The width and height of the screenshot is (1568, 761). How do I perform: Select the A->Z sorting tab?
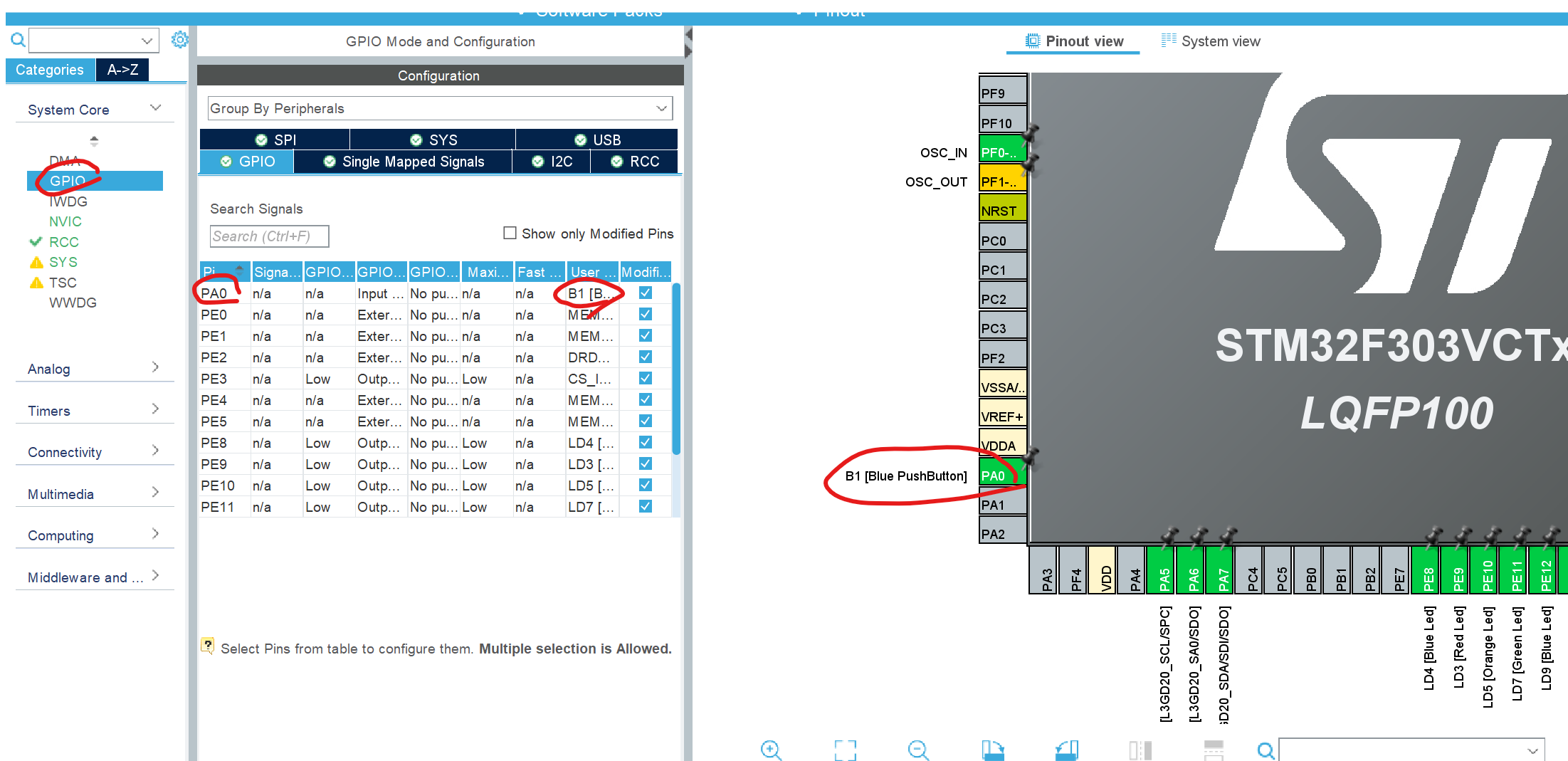click(122, 70)
